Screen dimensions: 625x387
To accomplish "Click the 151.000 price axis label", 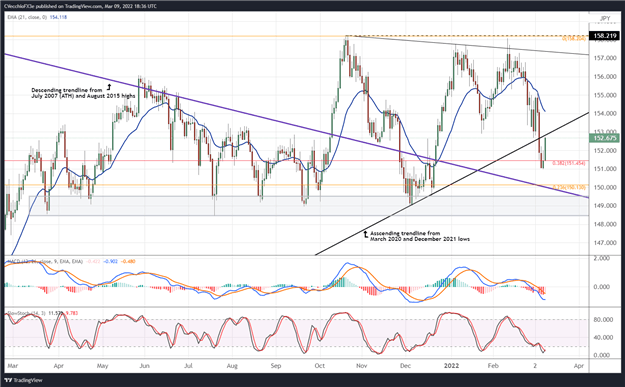I will 605,169.
